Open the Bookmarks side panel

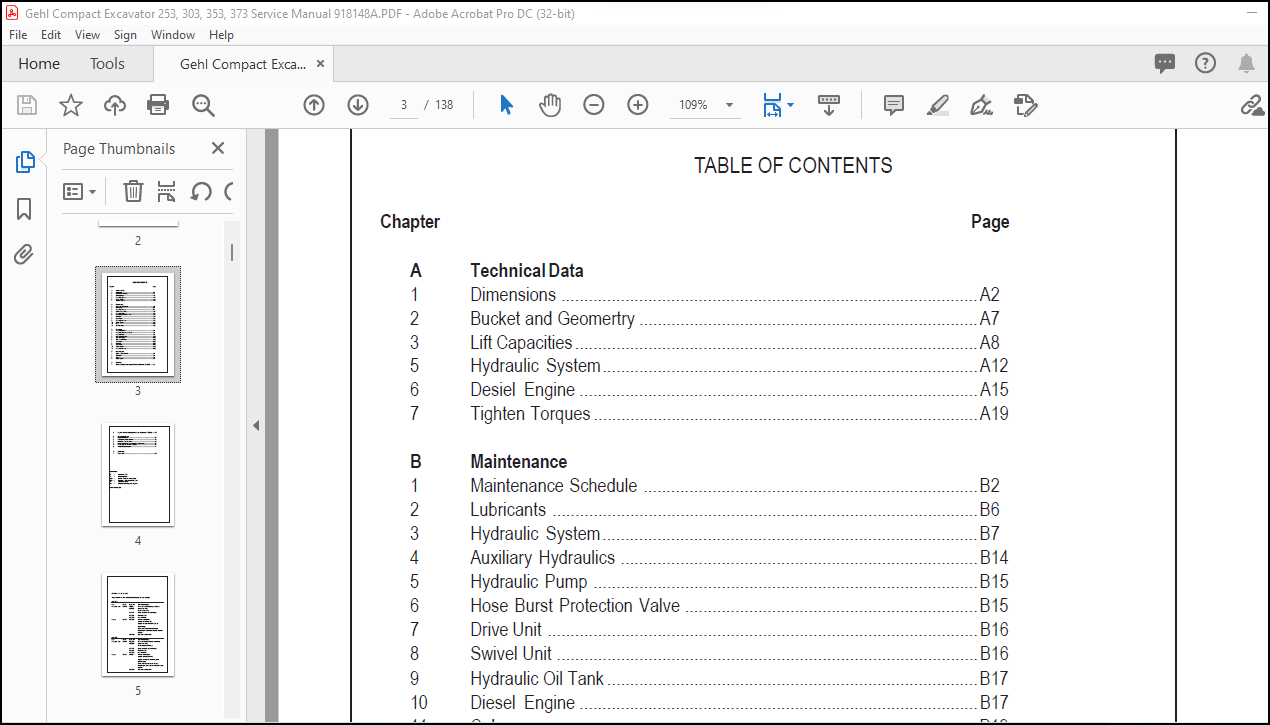click(24, 209)
